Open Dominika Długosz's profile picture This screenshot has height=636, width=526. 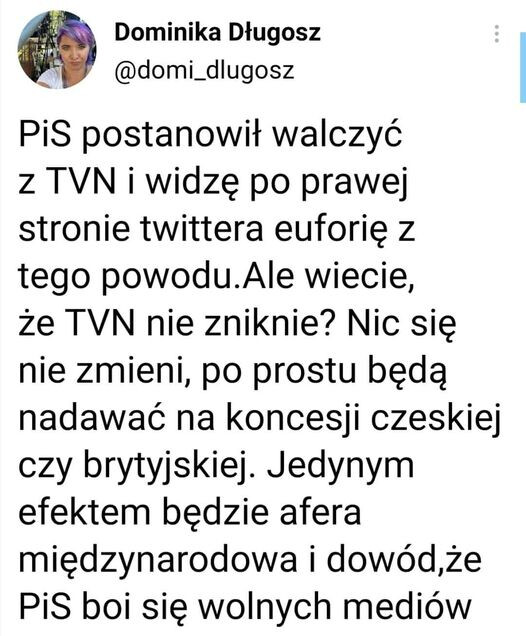click(x=57, y=49)
